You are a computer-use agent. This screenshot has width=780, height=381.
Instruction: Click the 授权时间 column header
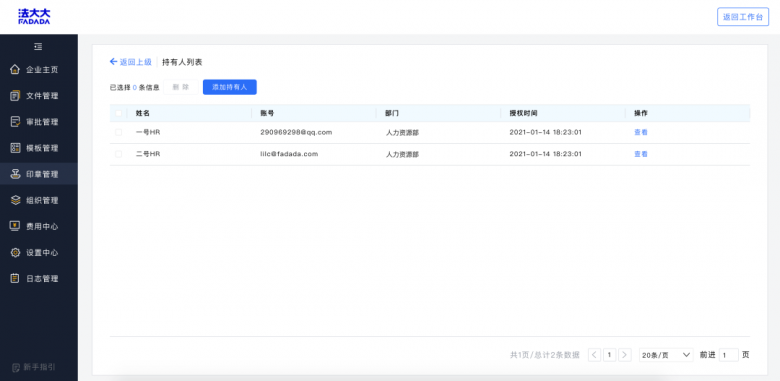(x=523, y=113)
